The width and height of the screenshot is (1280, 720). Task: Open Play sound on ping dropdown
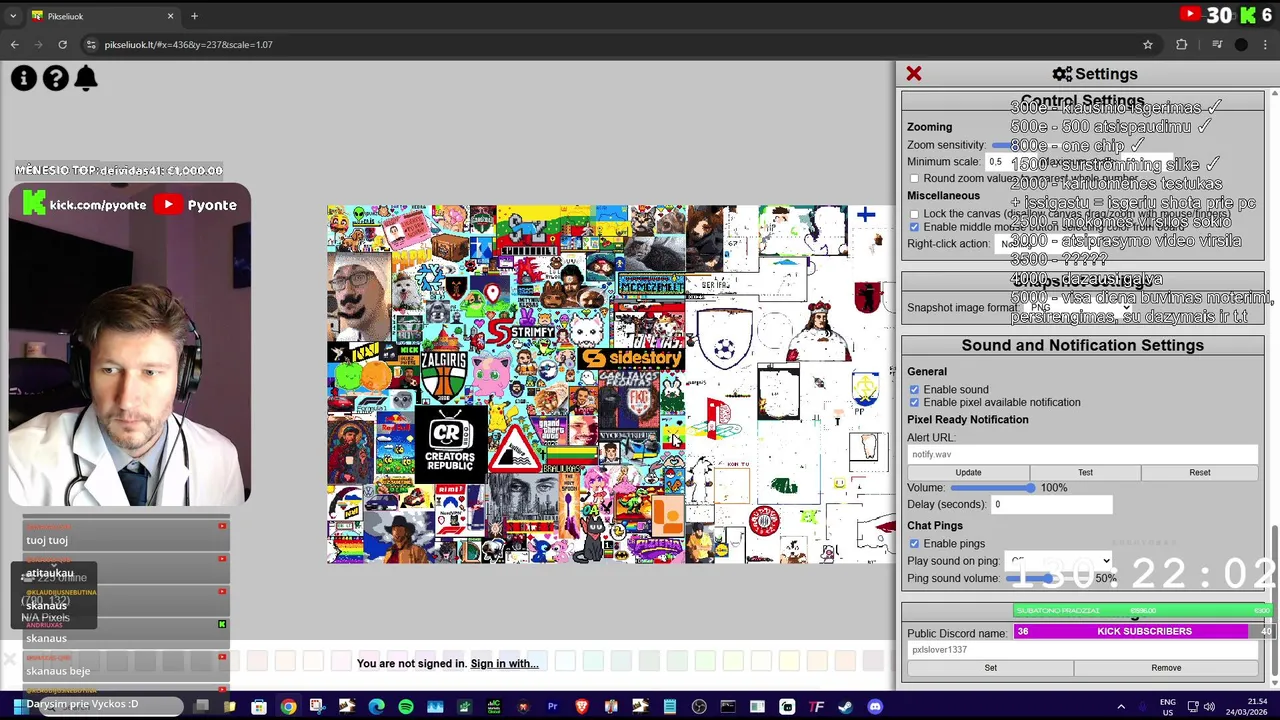[x=1058, y=561]
